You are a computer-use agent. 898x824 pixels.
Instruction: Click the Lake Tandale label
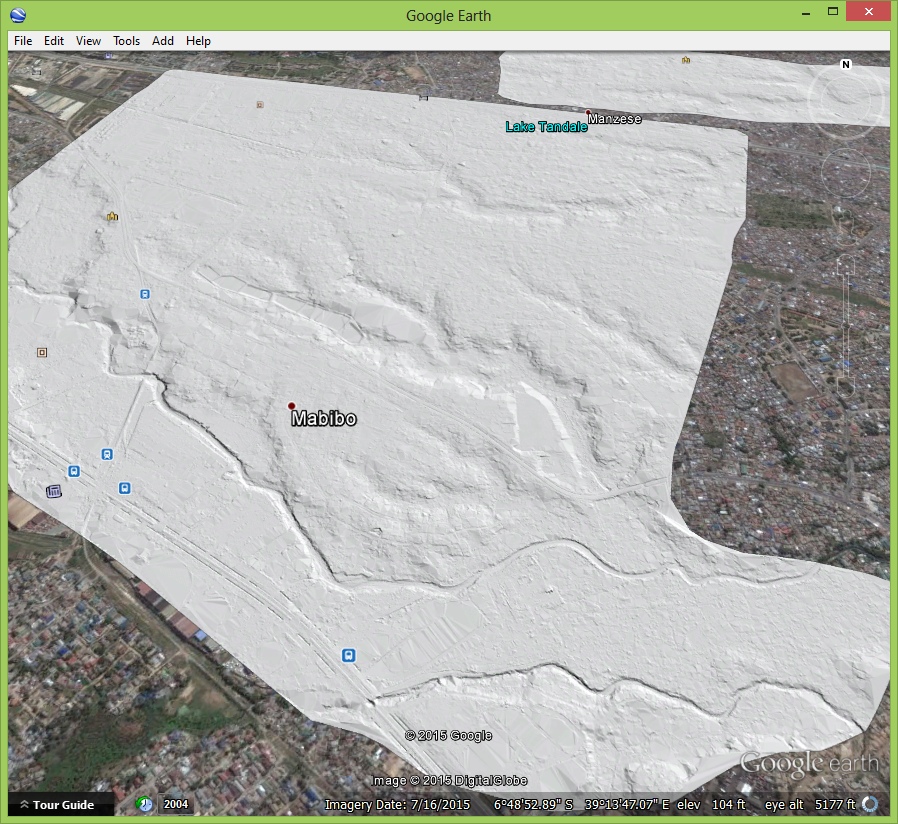(546, 127)
